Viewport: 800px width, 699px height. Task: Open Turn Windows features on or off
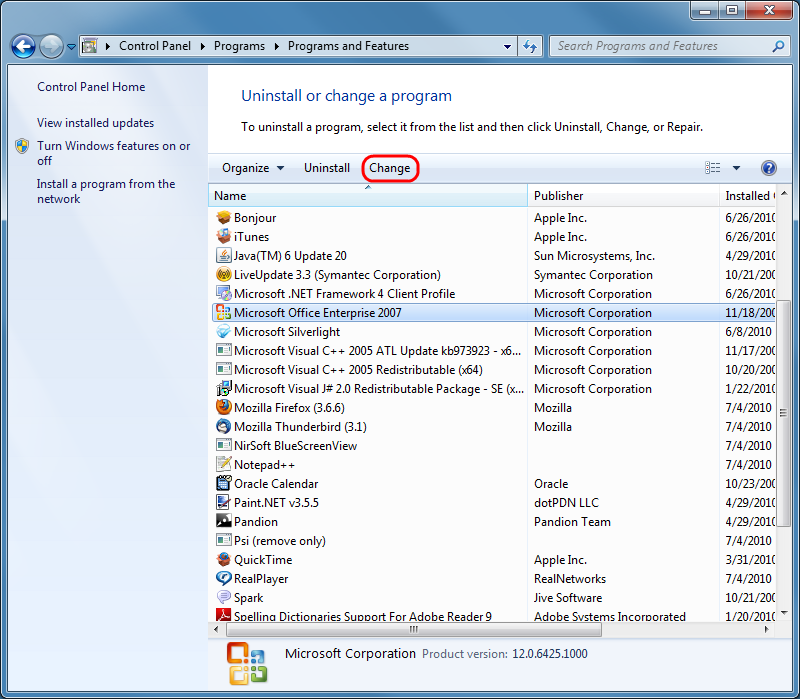[x=113, y=153]
